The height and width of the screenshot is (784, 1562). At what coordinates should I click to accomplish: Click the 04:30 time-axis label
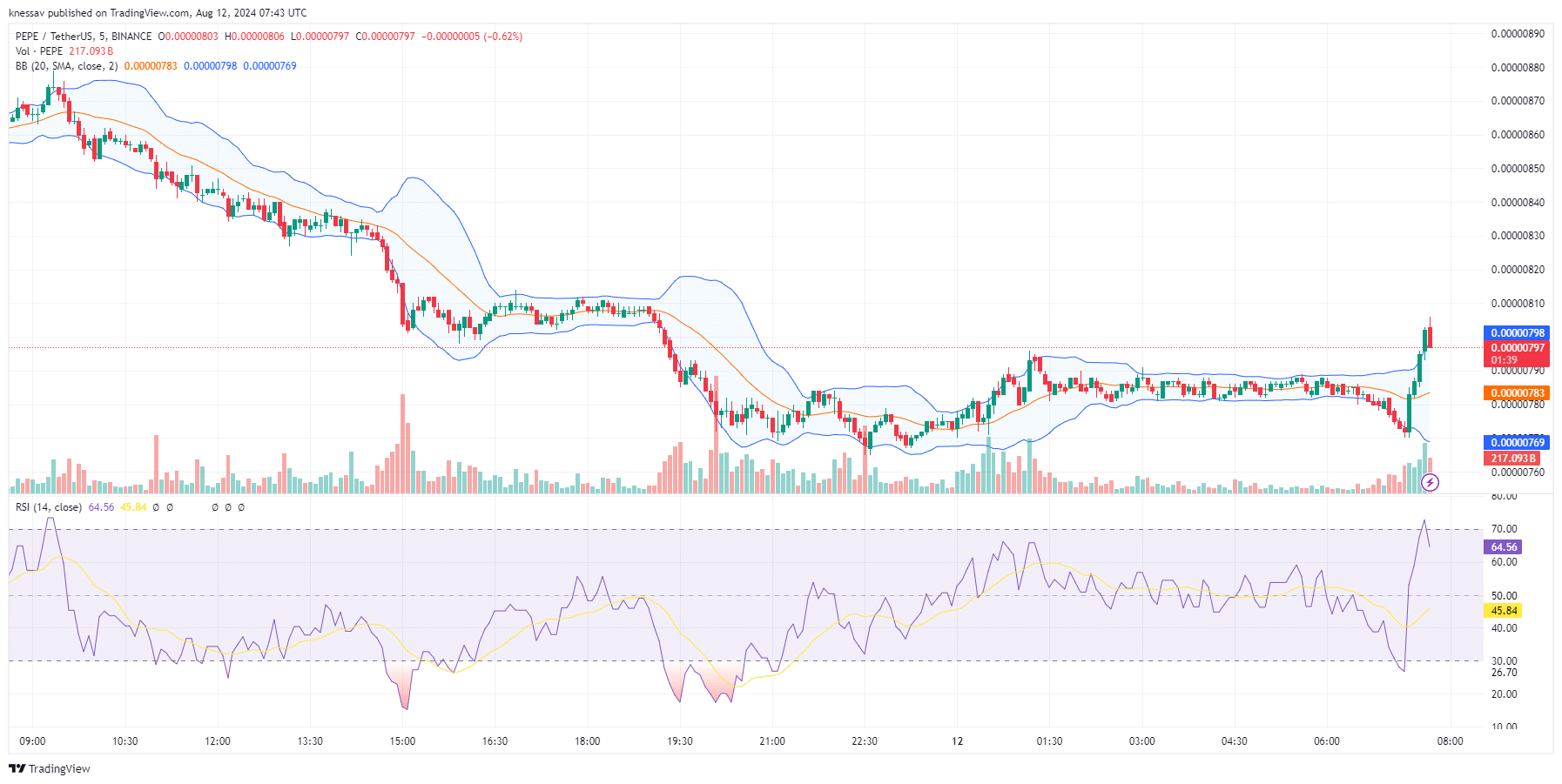pos(1235,741)
